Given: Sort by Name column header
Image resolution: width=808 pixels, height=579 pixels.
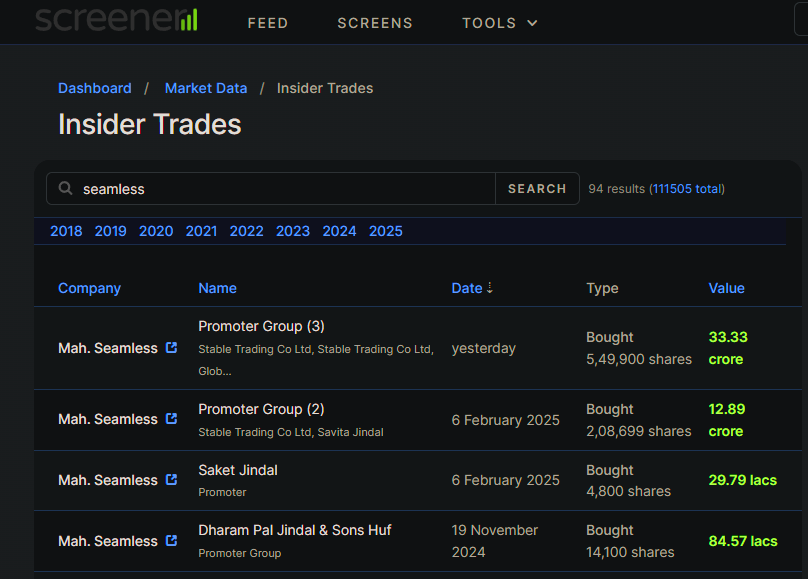Looking at the screenshot, I should pyautogui.click(x=217, y=288).
